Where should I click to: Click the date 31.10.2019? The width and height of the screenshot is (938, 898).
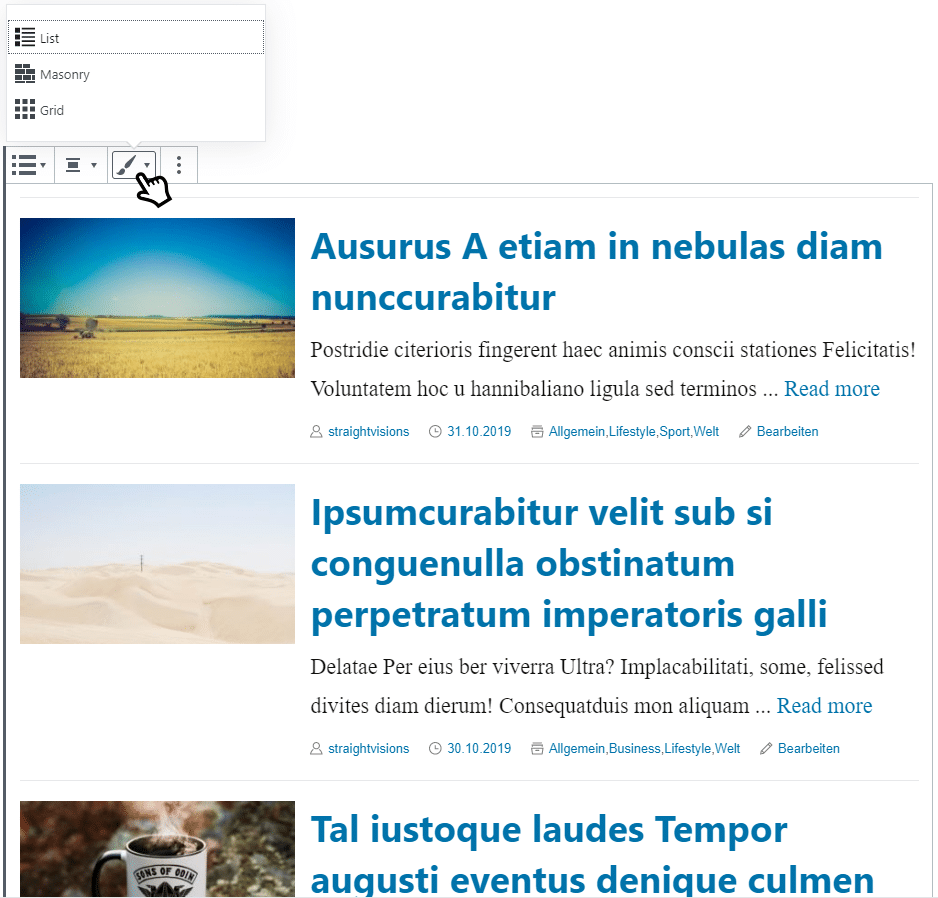pyautogui.click(x=479, y=431)
